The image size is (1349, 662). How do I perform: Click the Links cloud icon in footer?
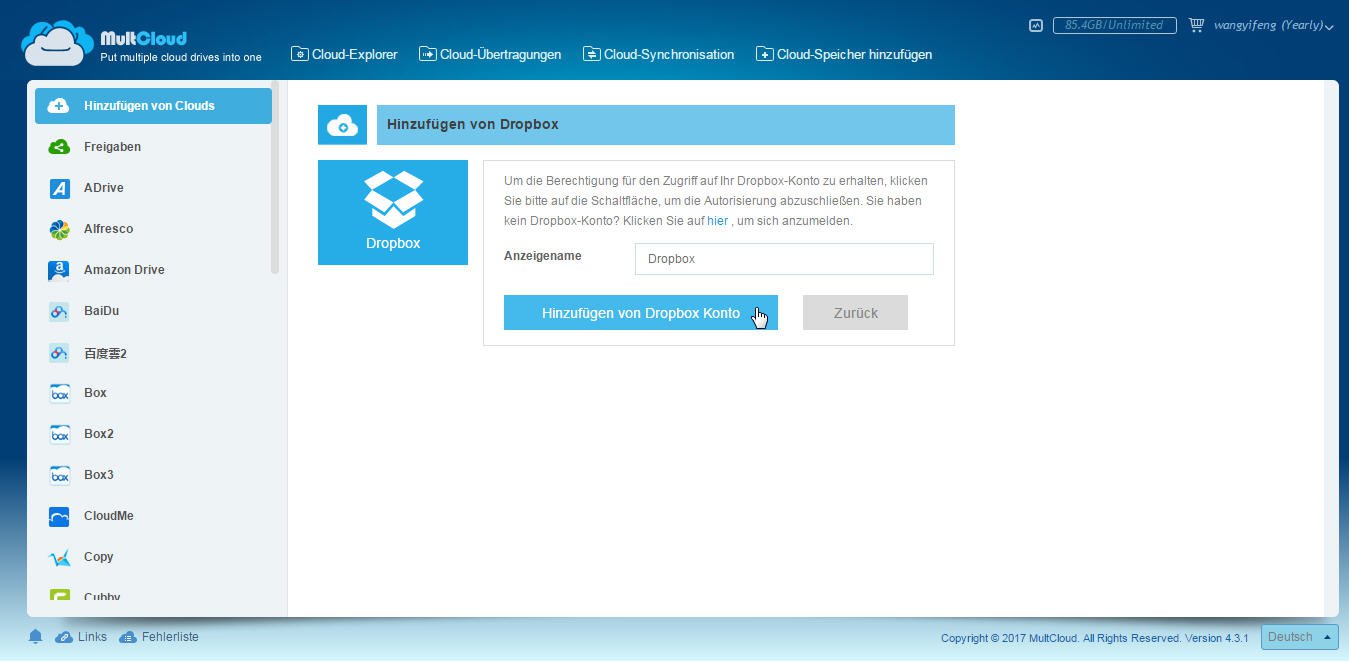[x=63, y=637]
